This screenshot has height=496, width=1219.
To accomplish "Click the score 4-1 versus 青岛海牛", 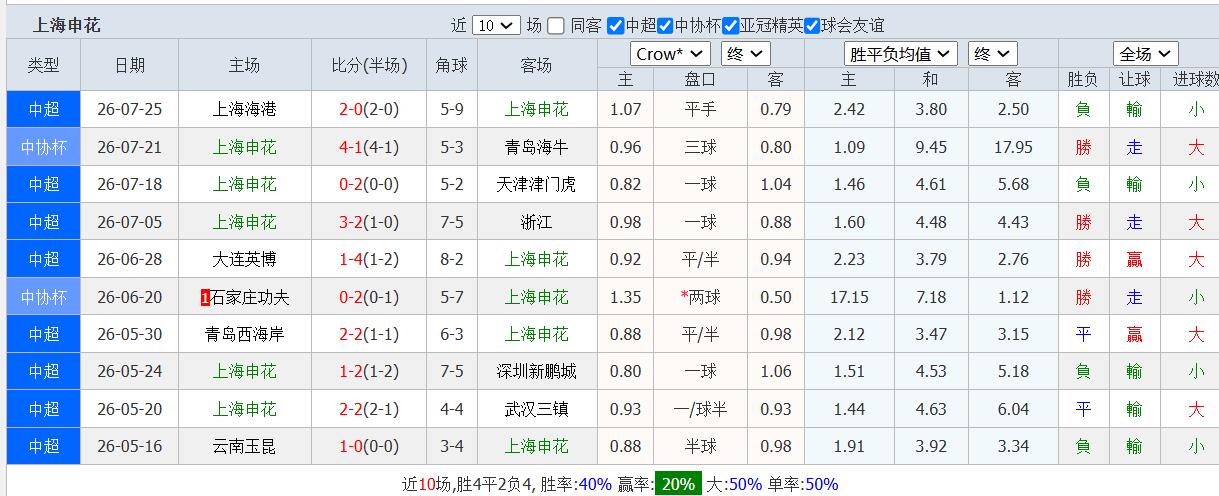I will [x=350, y=147].
